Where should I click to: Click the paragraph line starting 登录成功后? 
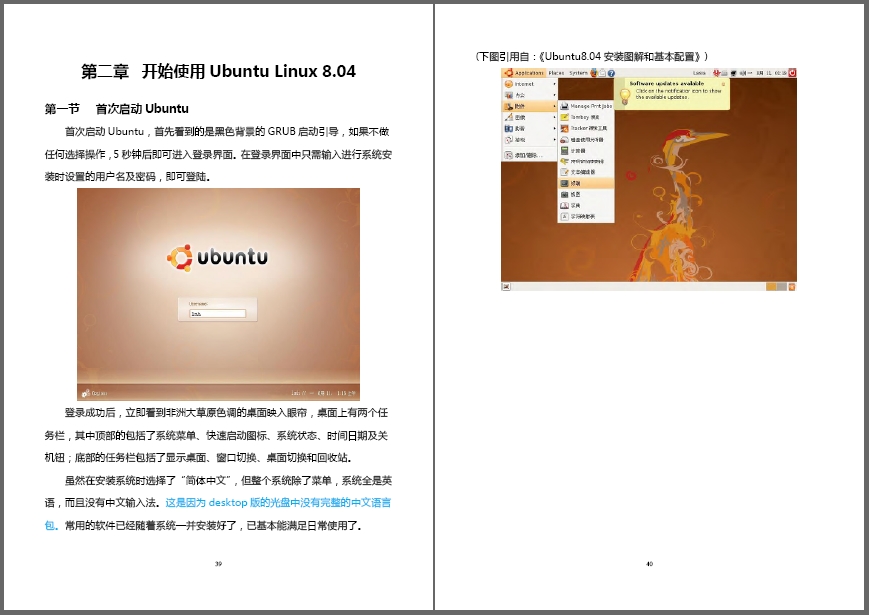point(226,413)
